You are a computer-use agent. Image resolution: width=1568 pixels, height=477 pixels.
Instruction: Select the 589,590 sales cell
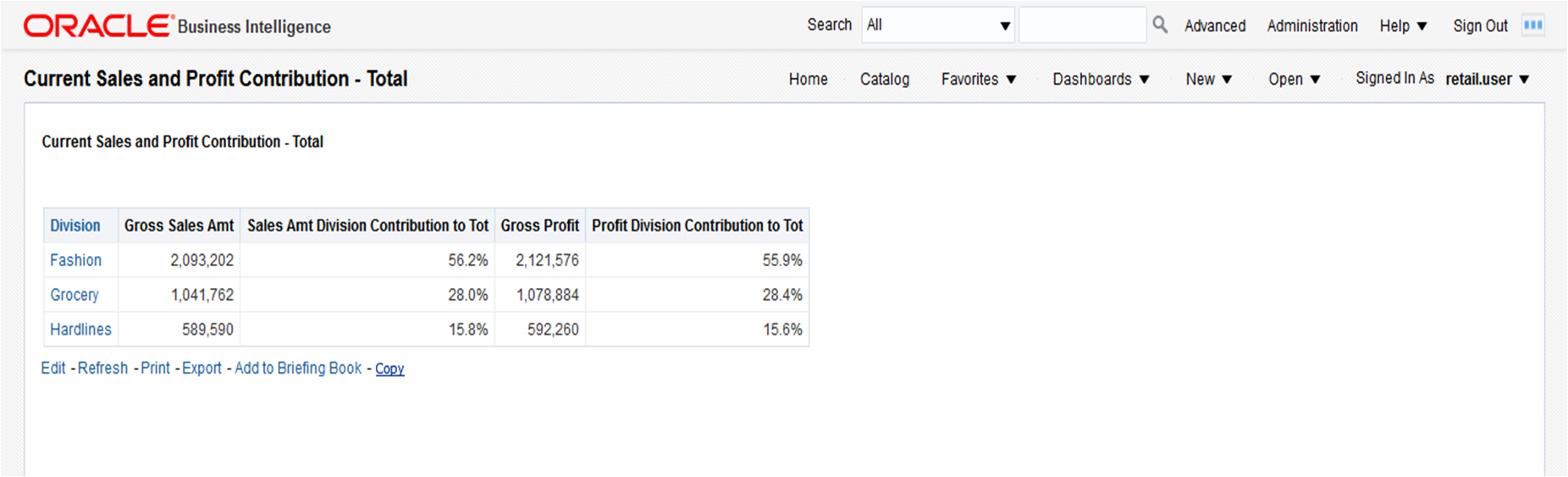tap(179, 330)
